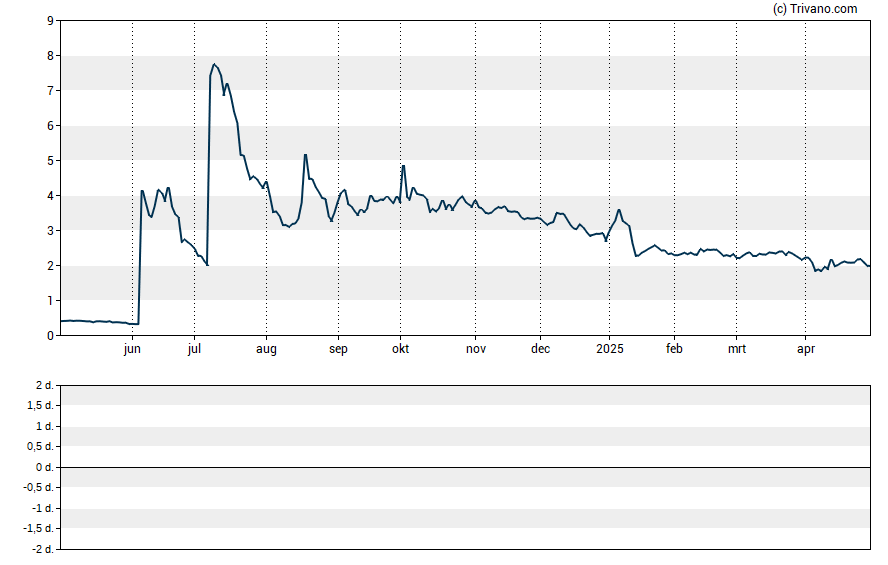
Task: Click the y-axis value 4
Action: 50,196
